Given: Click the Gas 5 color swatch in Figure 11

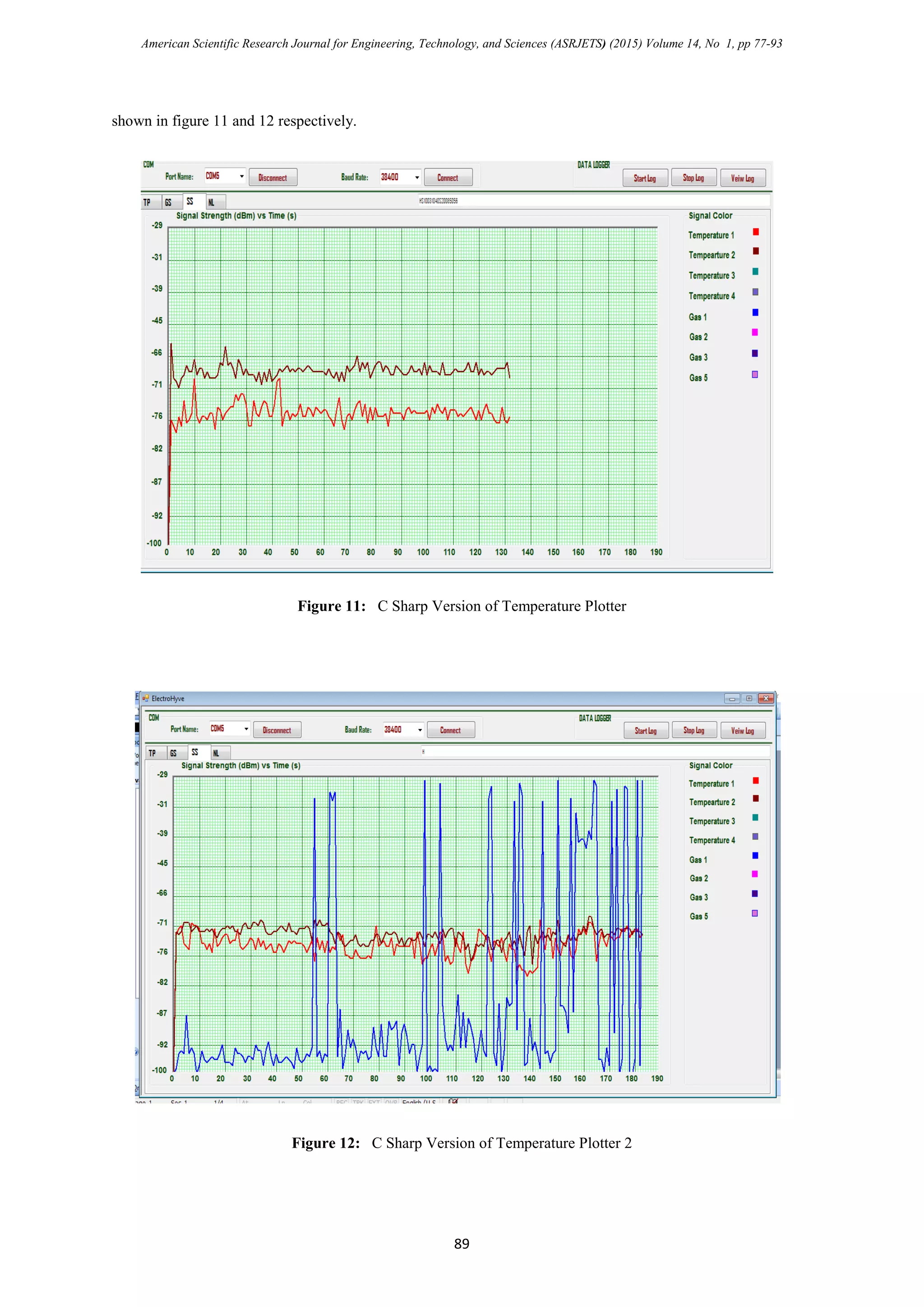Looking at the screenshot, I should 756,375.
